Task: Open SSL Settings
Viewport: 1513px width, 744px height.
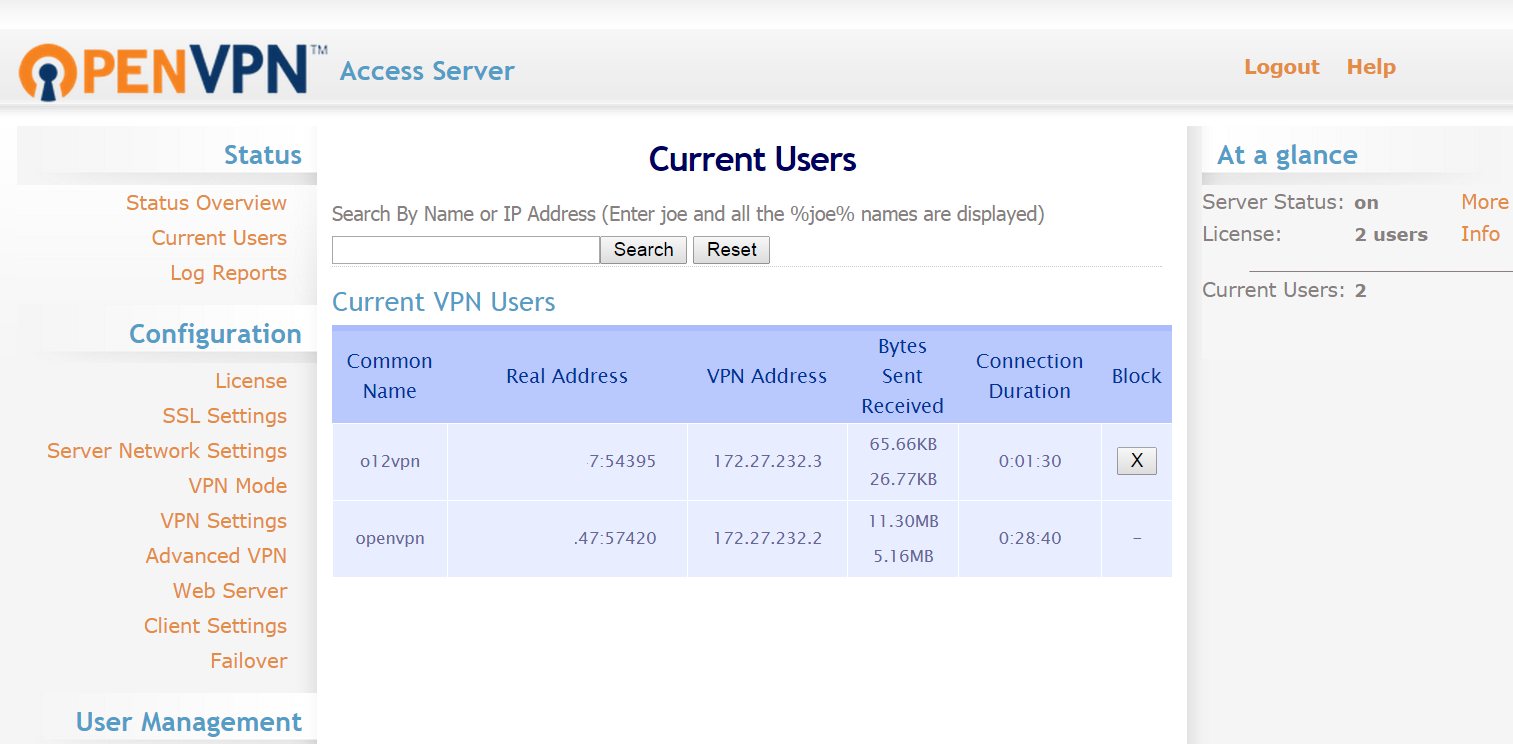Action: (x=225, y=416)
